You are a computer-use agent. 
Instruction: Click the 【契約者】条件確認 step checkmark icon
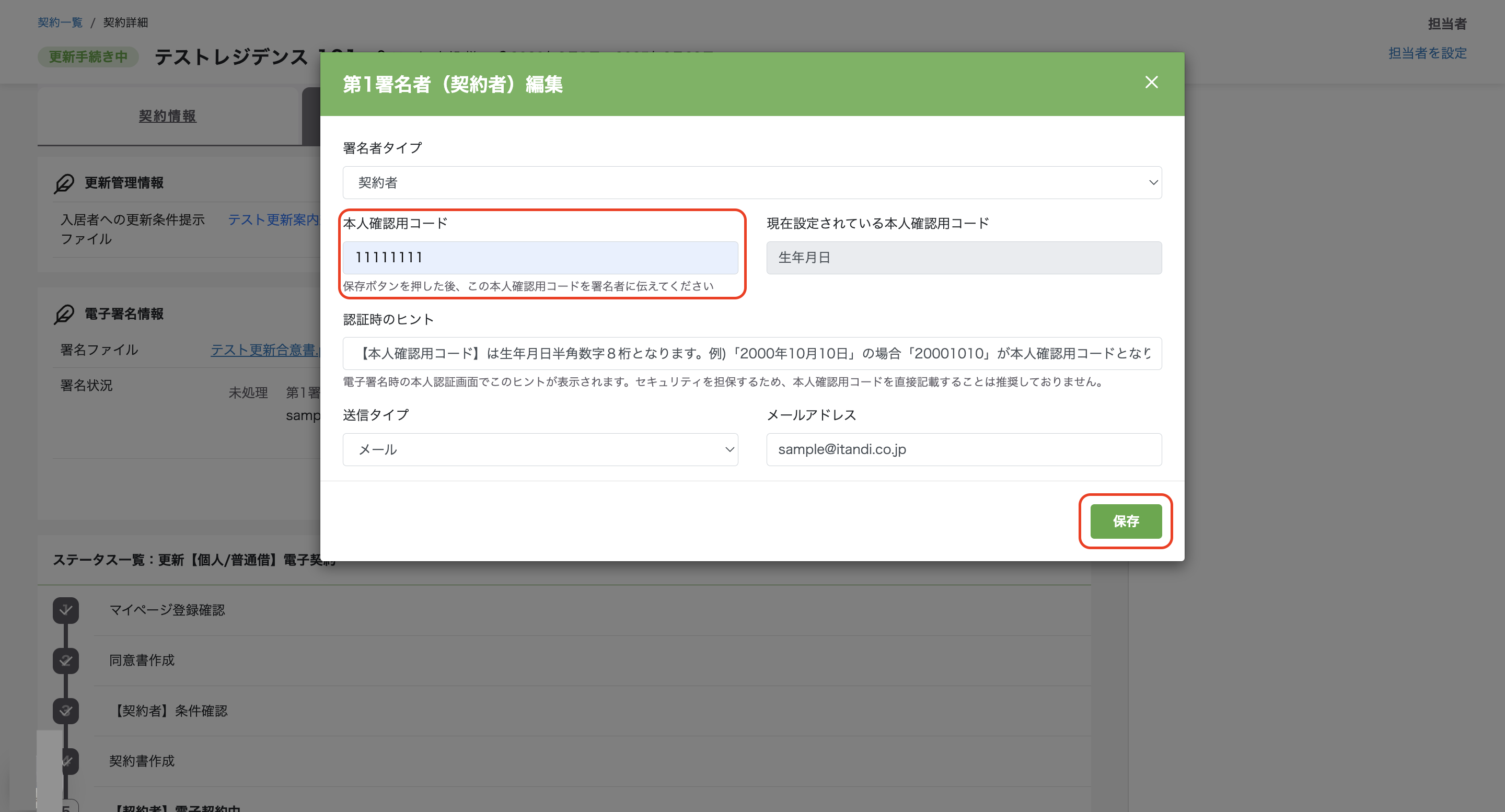tap(65, 710)
